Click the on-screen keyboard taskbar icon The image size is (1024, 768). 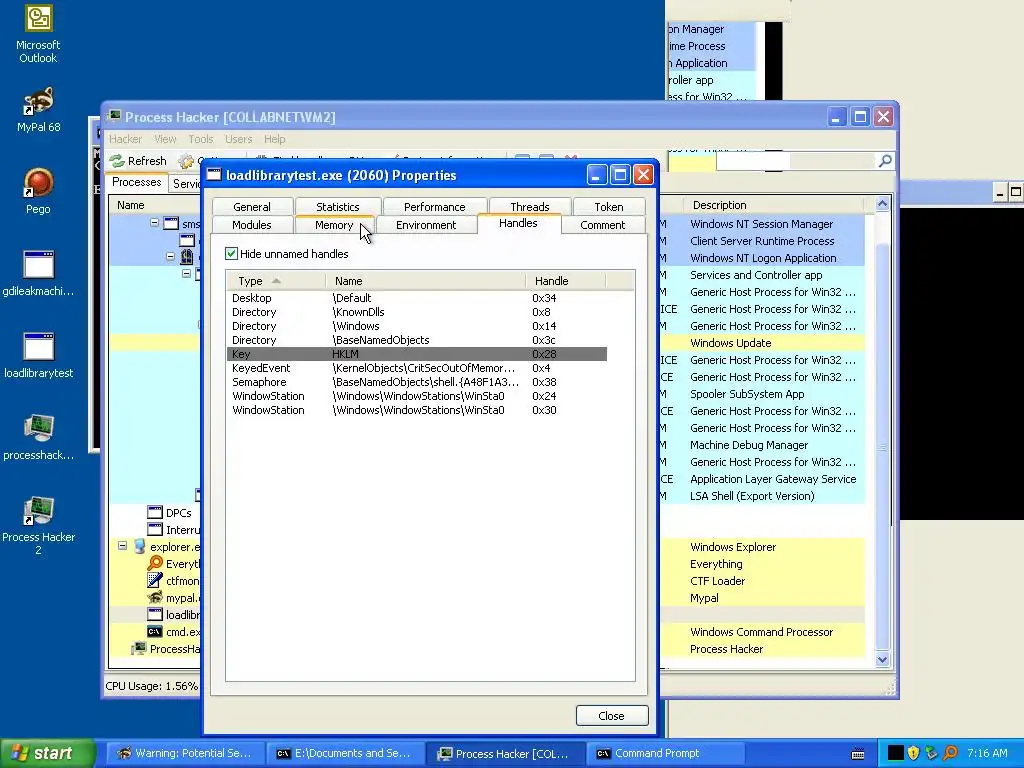(858, 754)
